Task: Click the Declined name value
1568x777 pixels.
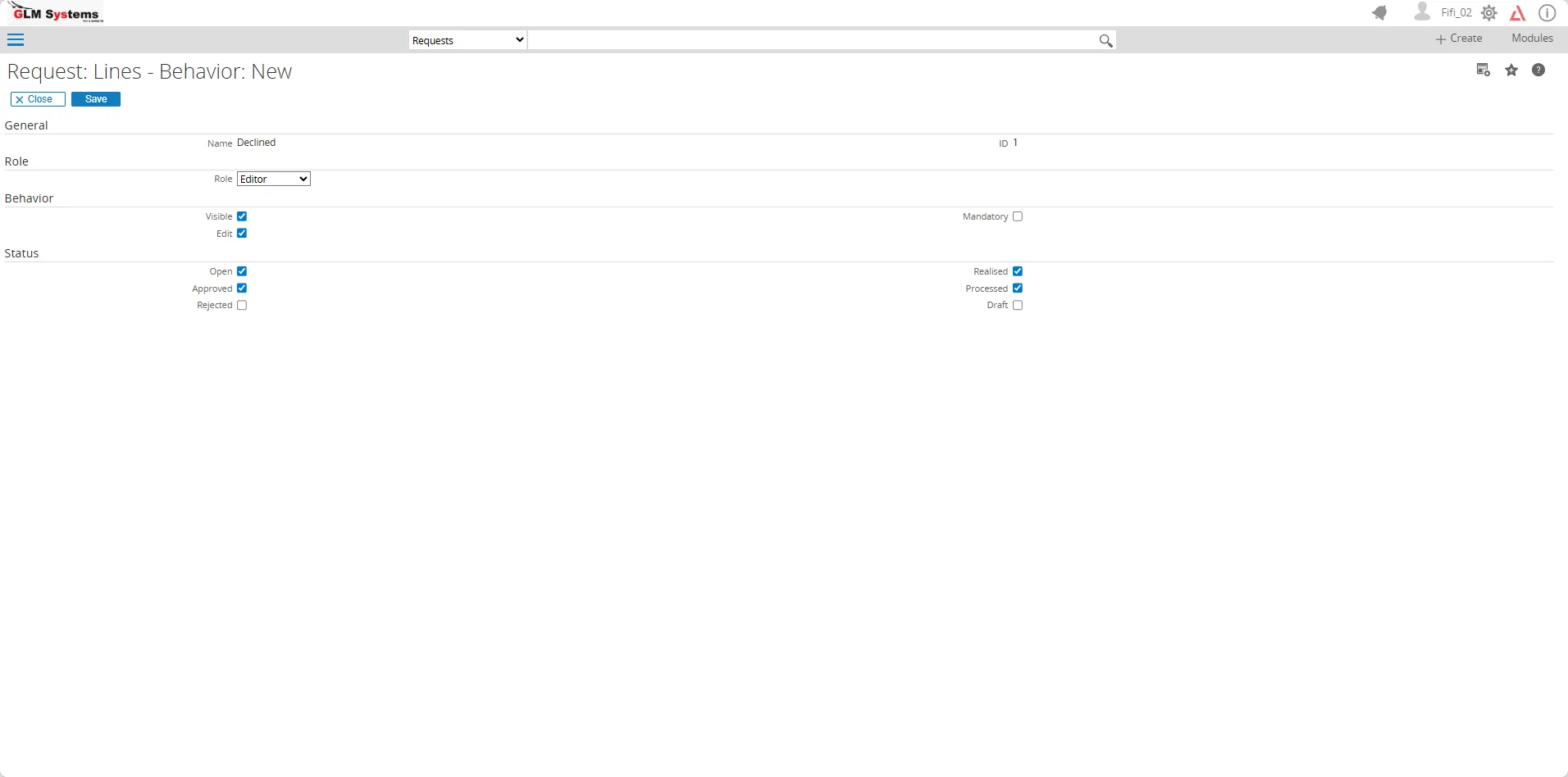Action: point(256,143)
